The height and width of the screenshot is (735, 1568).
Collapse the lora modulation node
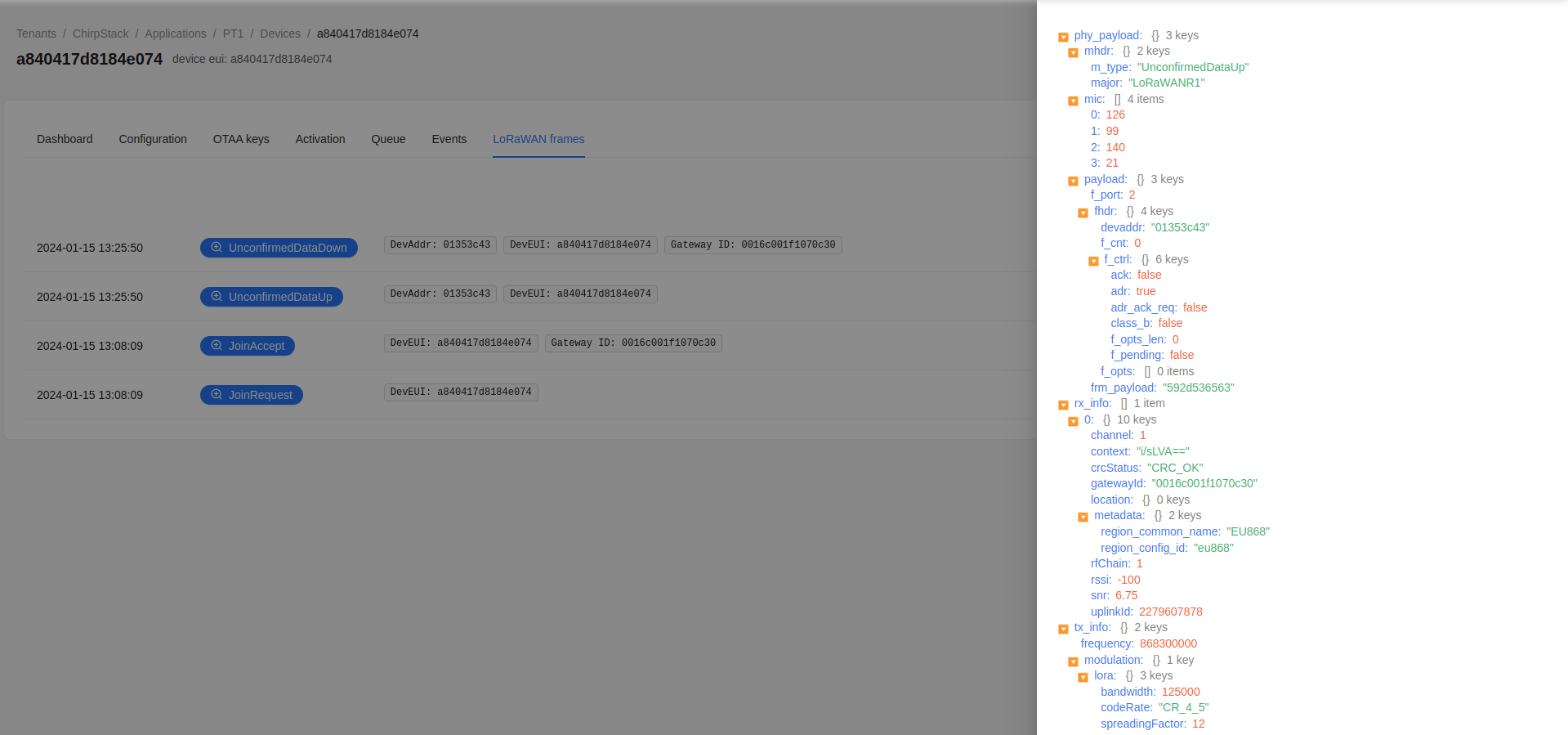pos(1083,677)
